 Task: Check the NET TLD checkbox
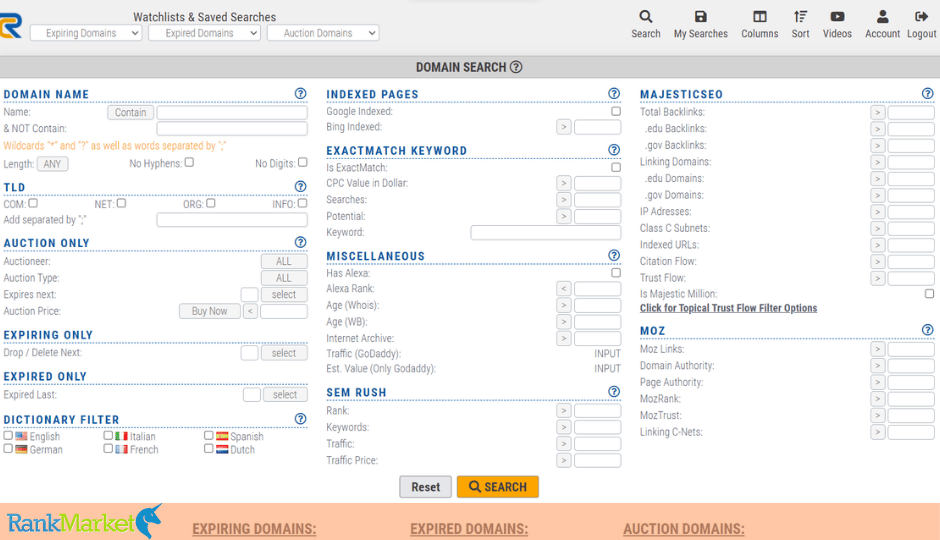pyautogui.click(x=121, y=203)
